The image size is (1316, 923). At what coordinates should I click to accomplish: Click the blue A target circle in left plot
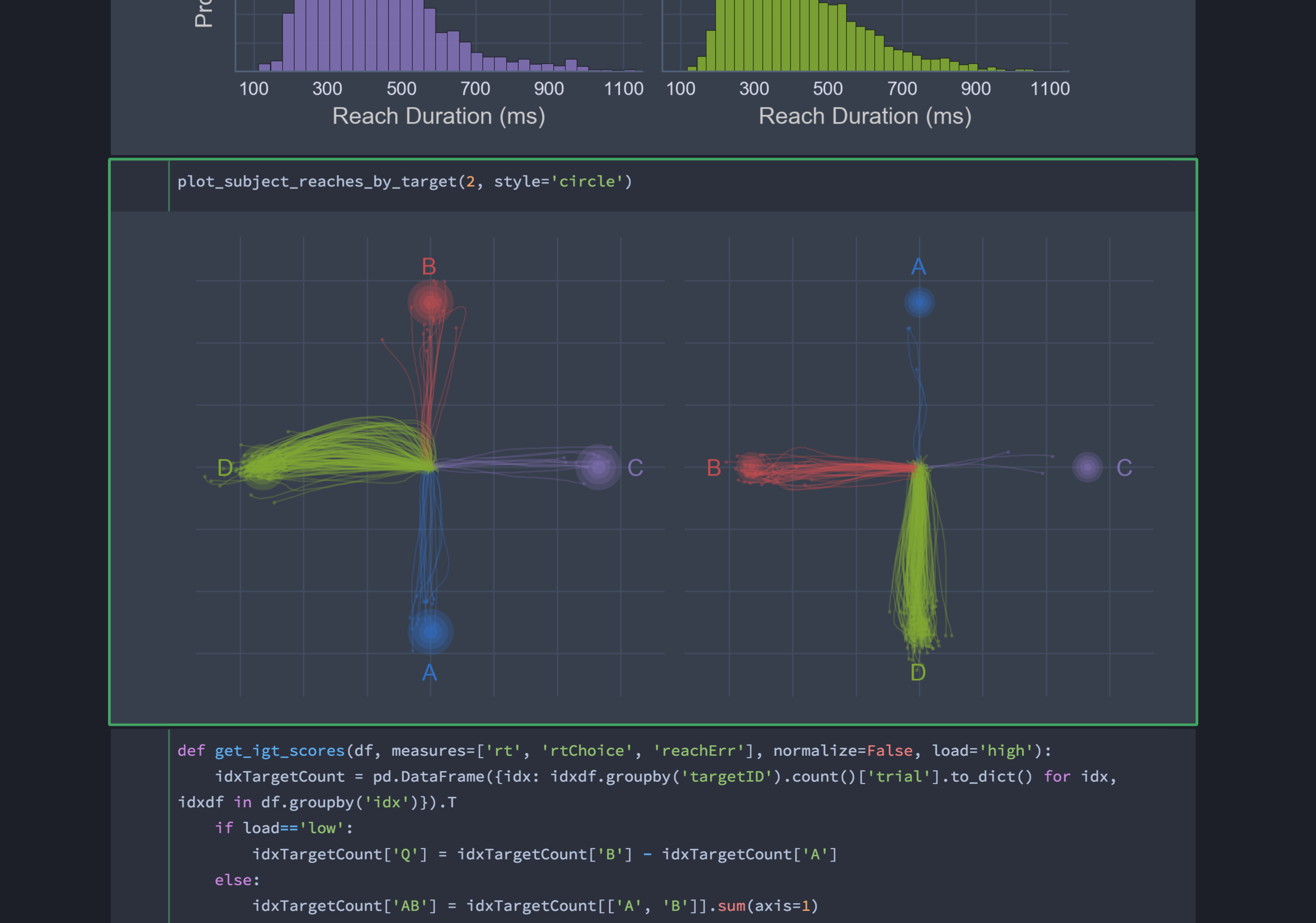(430, 631)
